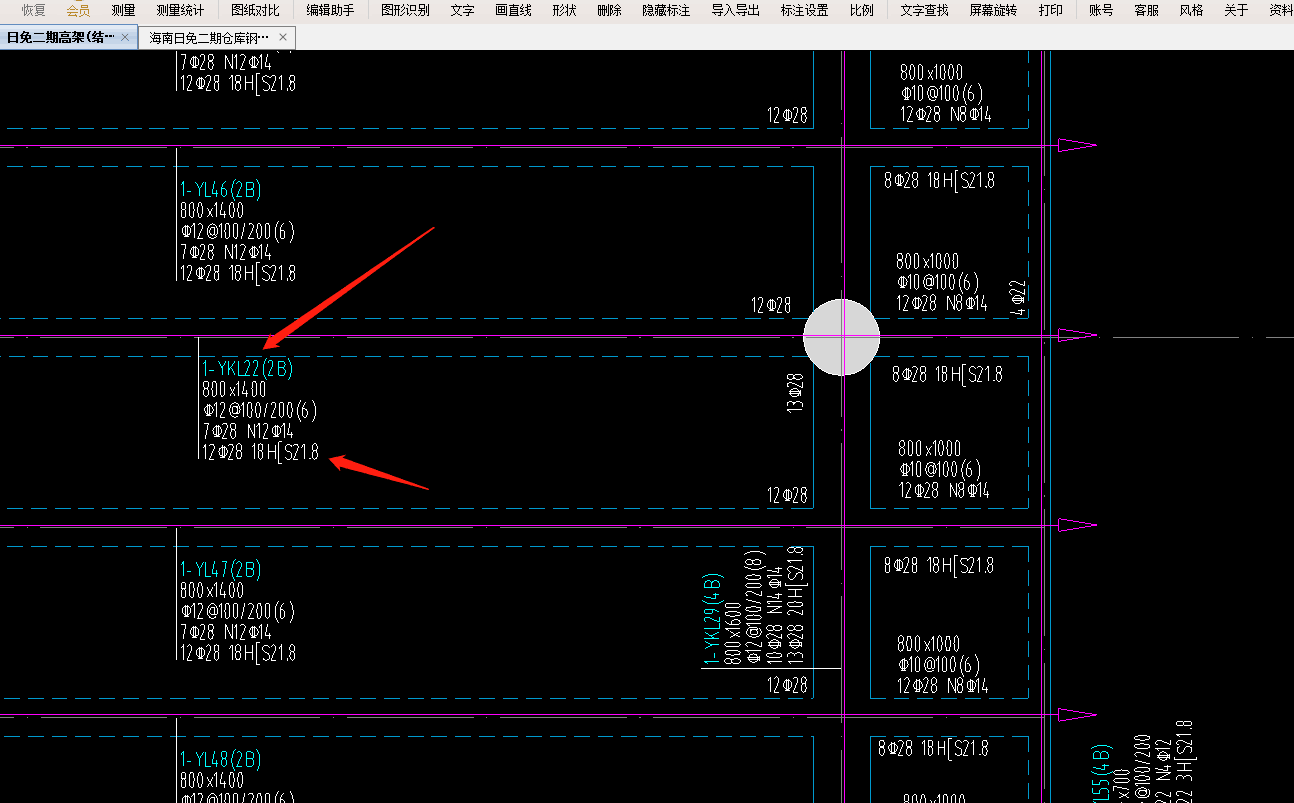Select the 测量 measure tool
The height and width of the screenshot is (803, 1294).
pos(123,10)
